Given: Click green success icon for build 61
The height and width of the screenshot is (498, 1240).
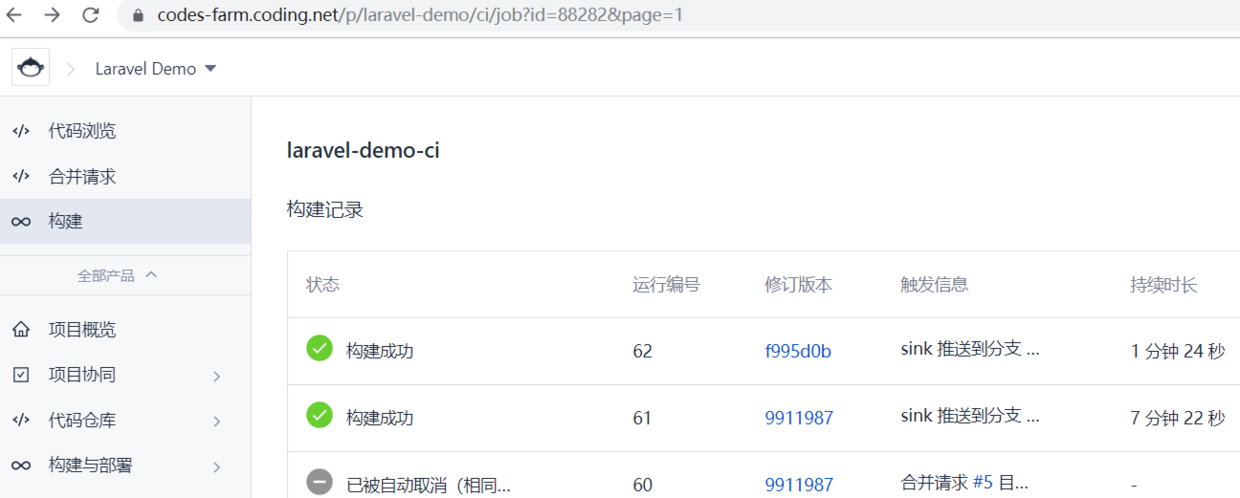Looking at the screenshot, I should pos(319,414).
